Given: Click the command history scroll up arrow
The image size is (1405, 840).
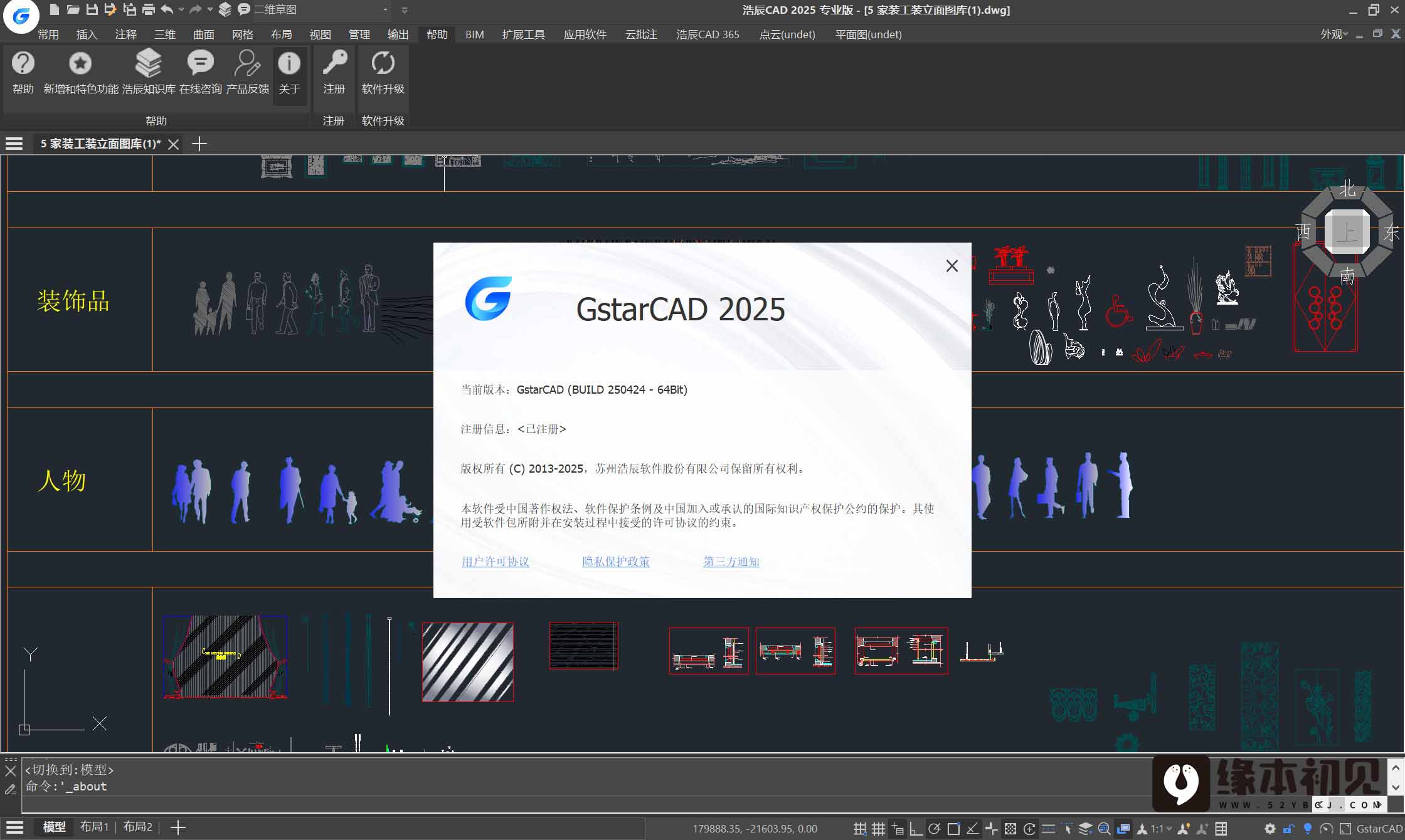Looking at the screenshot, I should point(1396,767).
